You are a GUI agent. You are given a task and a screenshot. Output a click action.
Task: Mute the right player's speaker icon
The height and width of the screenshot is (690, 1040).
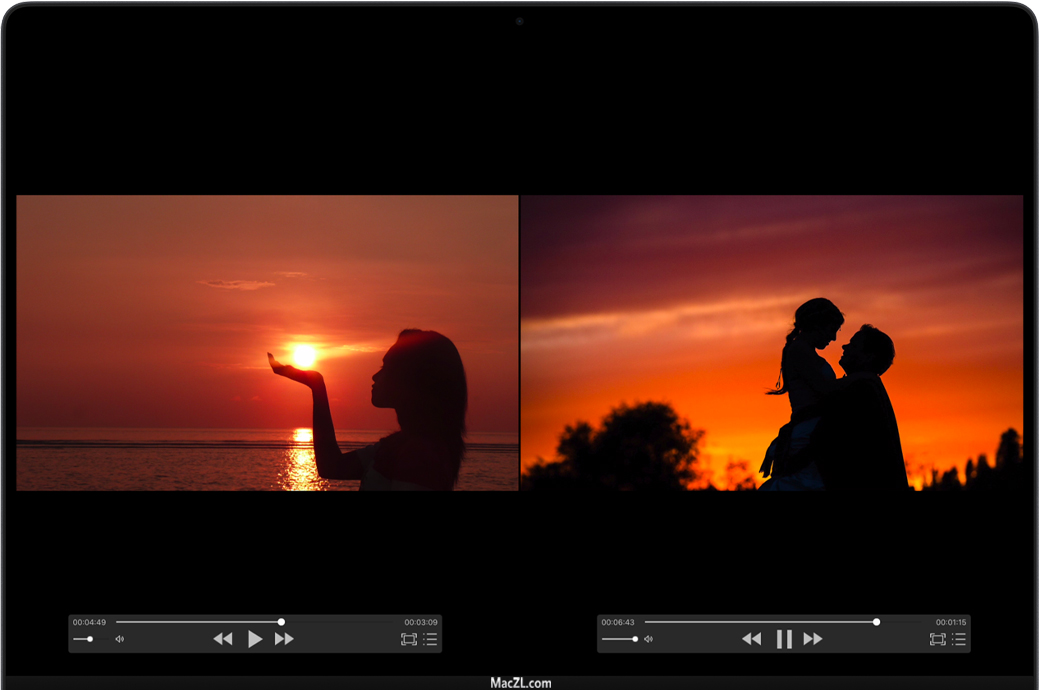(648, 639)
